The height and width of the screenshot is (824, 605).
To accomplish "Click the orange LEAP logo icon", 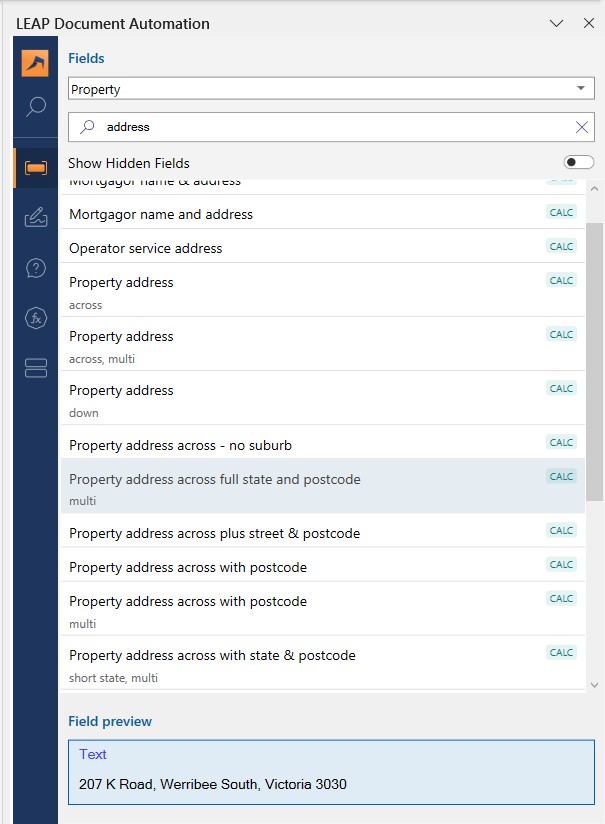I will (35, 62).
